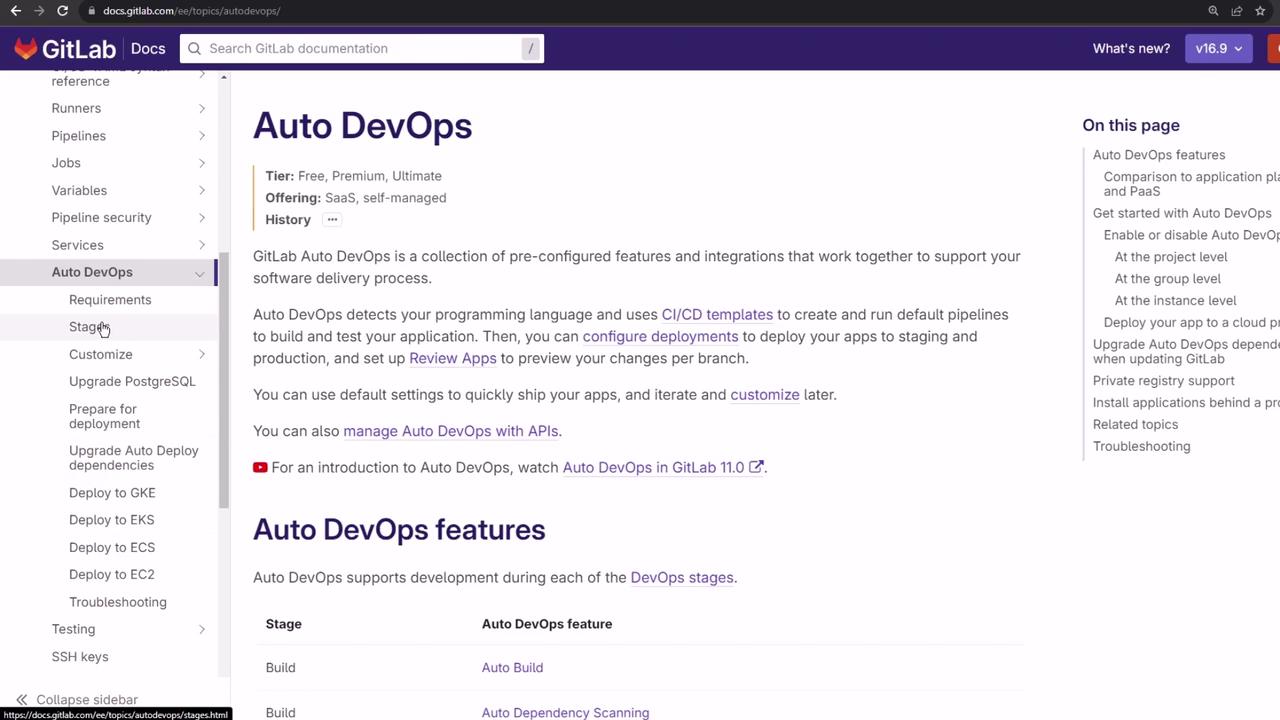Image resolution: width=1280 pixels, height=720 pixels.
Task: Open the Auto DevOps in GitLab 11.0 video link
Action: pyautogui.click(x=663, y=467)
